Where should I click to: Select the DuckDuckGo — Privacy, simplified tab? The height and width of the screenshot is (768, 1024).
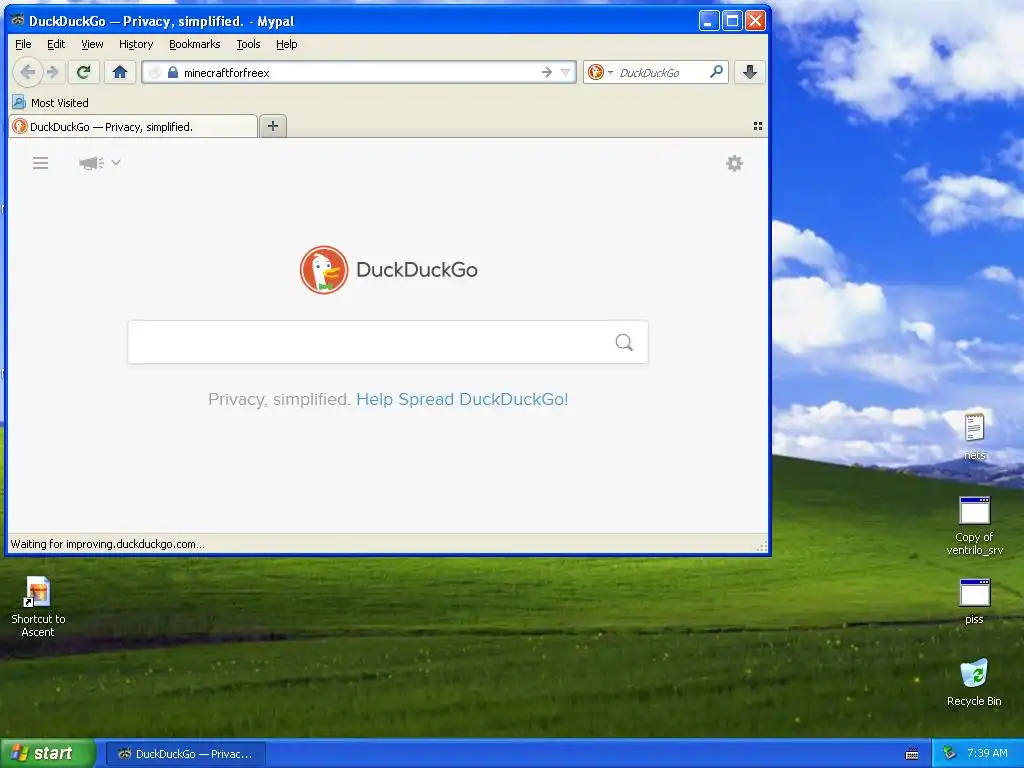pyautogui.click(x=133, y=127)
